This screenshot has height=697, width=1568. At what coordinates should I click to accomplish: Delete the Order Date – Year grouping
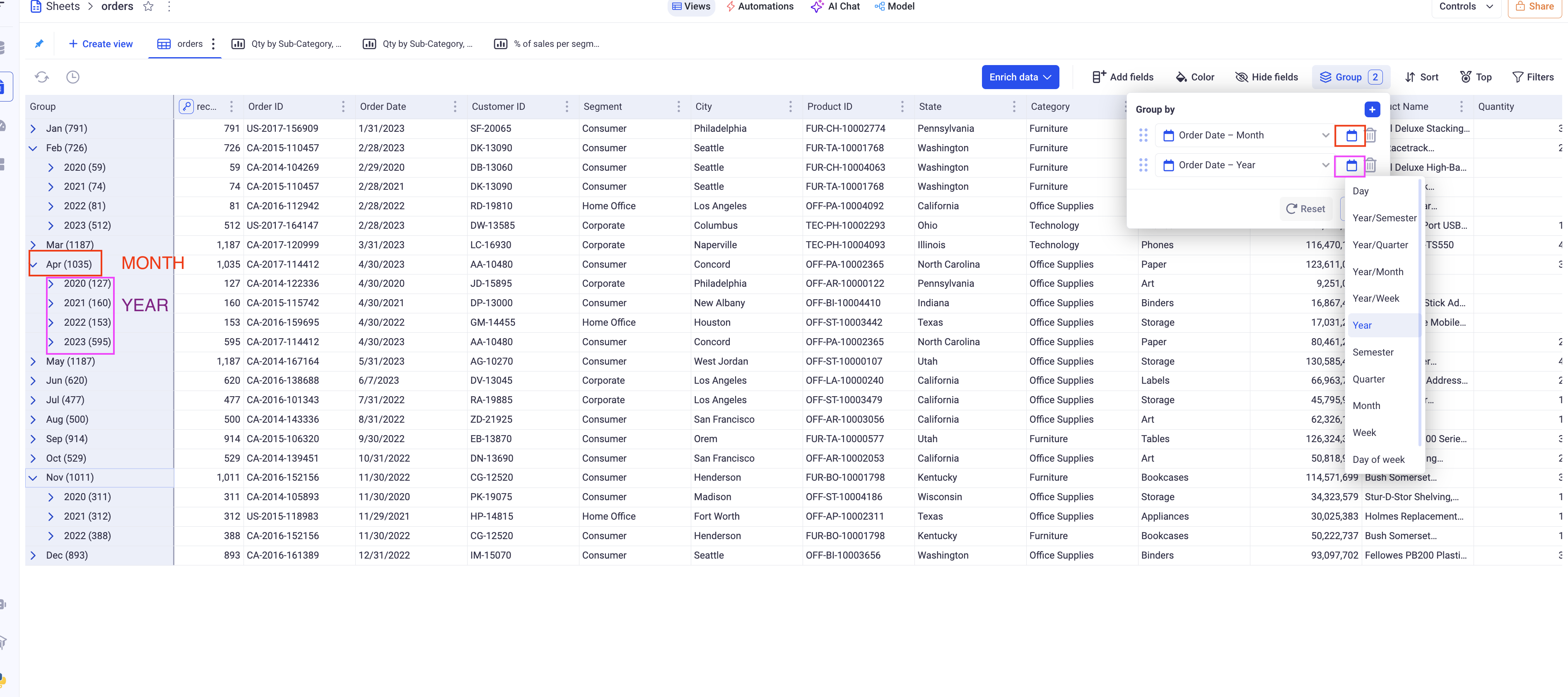pyautogui.click(x=1370, y=165)
